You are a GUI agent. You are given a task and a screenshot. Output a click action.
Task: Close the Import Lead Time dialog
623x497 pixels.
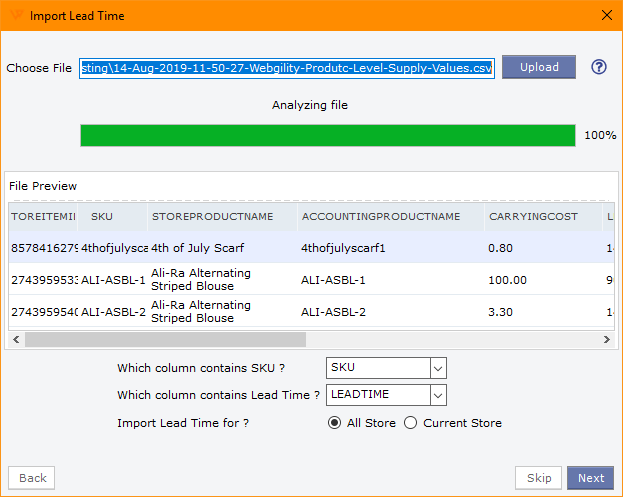pyautogui.click(x=605, y=15)
